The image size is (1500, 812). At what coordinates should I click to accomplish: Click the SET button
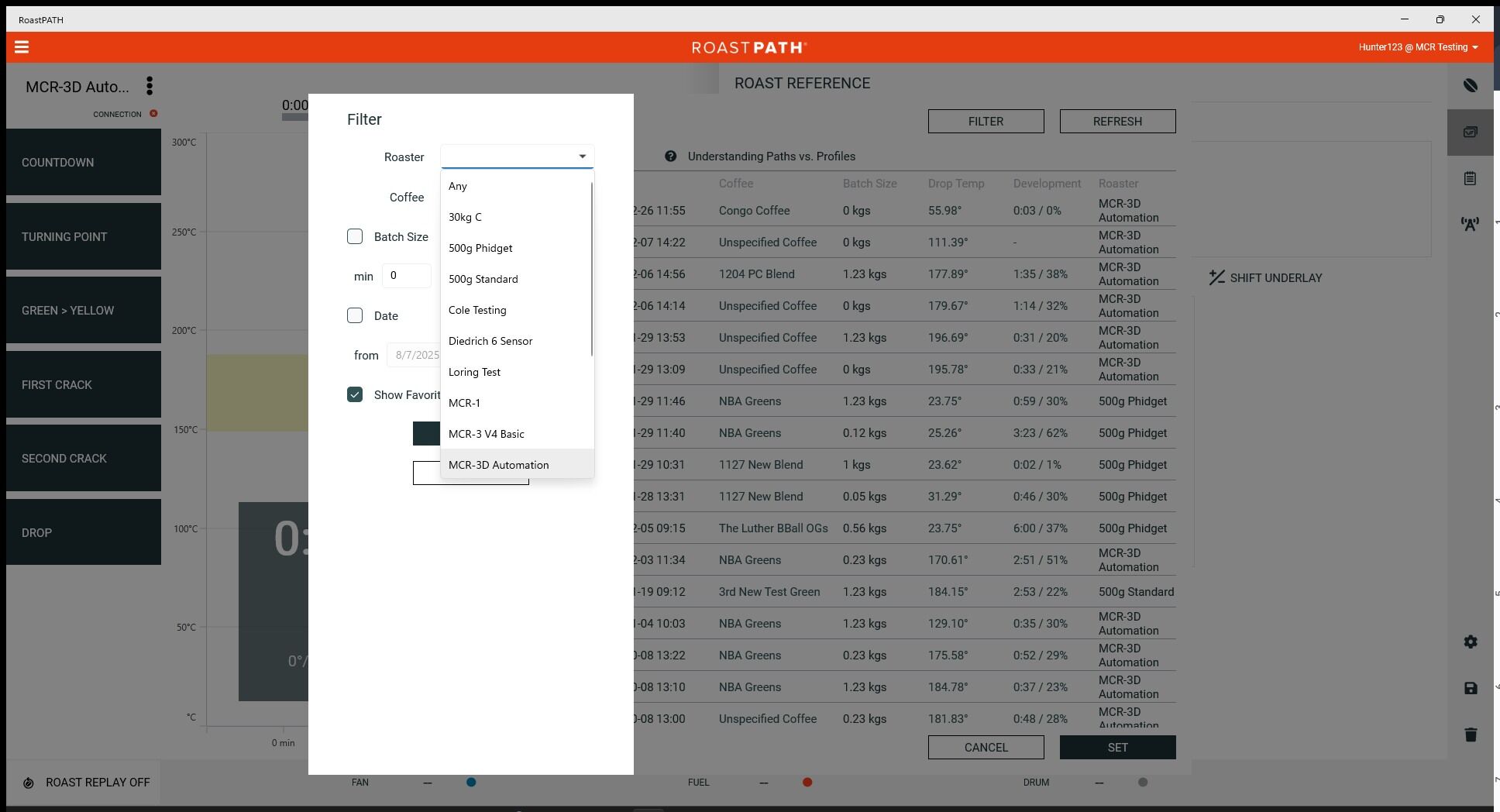point(1117,747)
